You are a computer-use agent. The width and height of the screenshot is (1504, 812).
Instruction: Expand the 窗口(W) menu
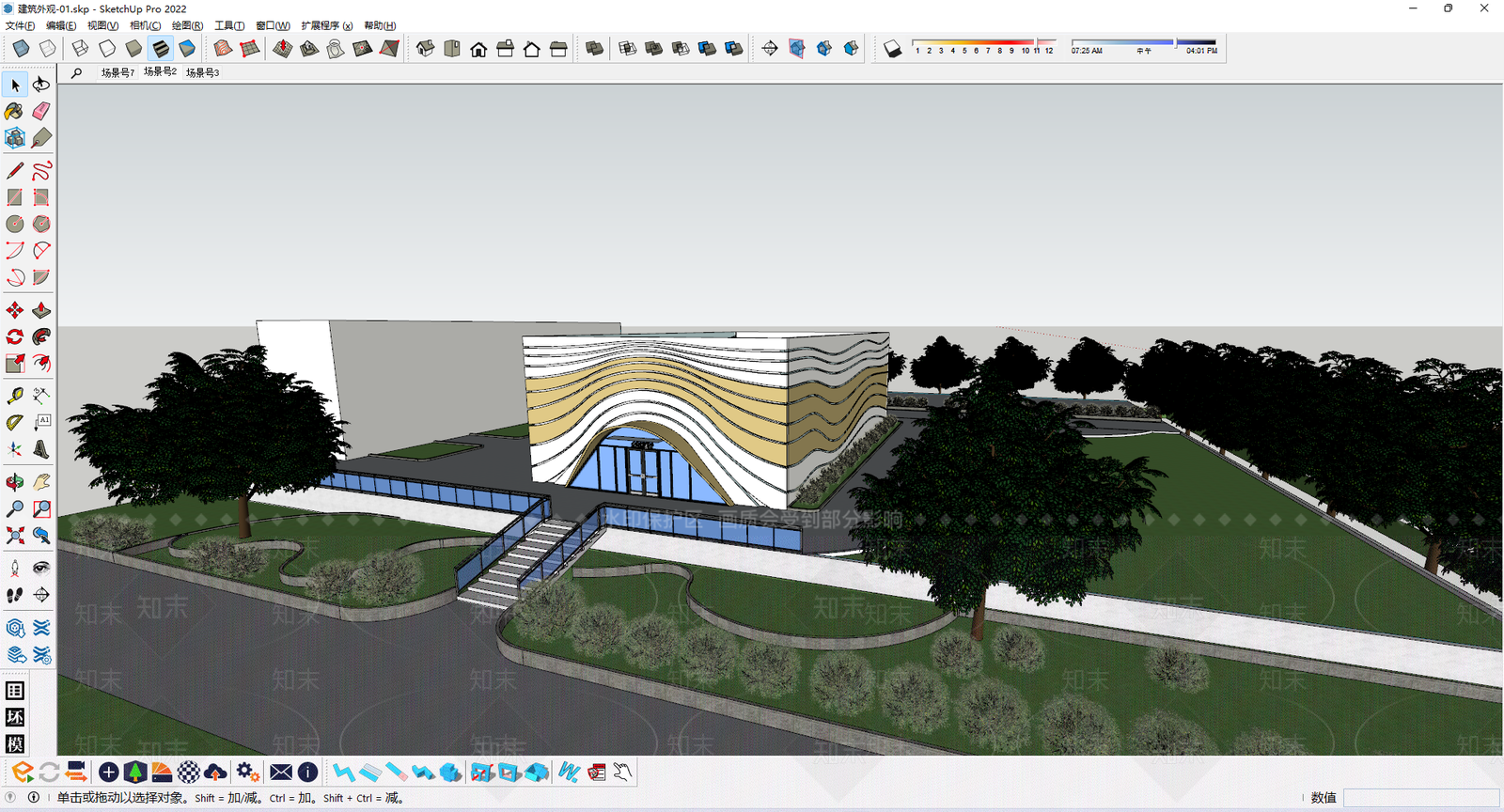pyautogui.click(x=273, y=25)
